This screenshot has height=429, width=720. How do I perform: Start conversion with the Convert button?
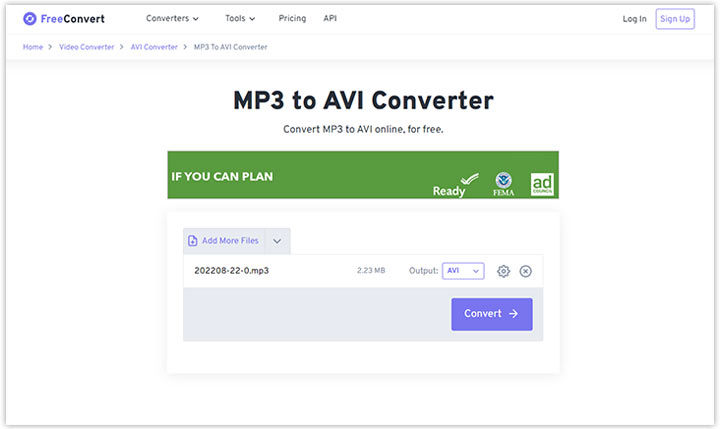(x=491, y=314)
